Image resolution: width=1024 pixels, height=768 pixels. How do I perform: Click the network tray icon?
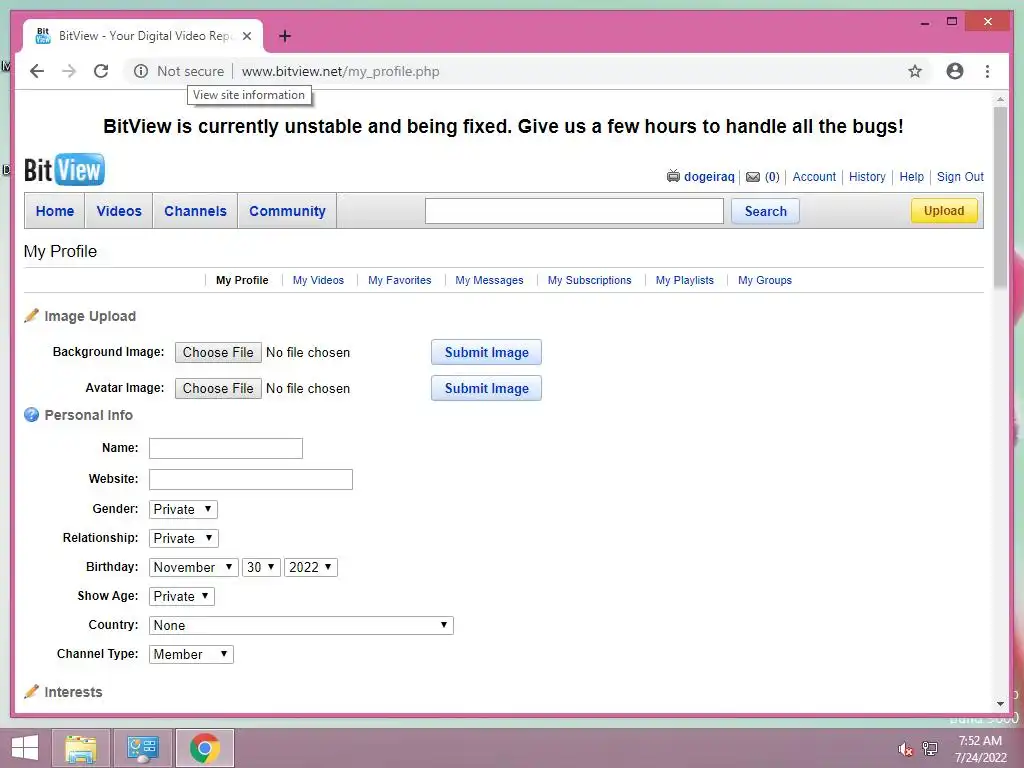pos(930,748)
